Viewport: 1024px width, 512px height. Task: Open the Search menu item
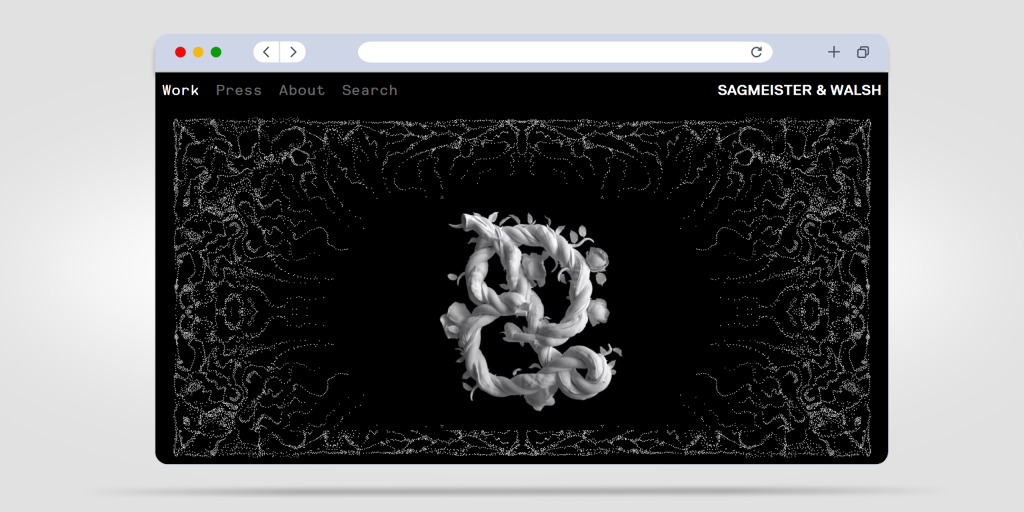pyautogui.click(x=370, y=90)
